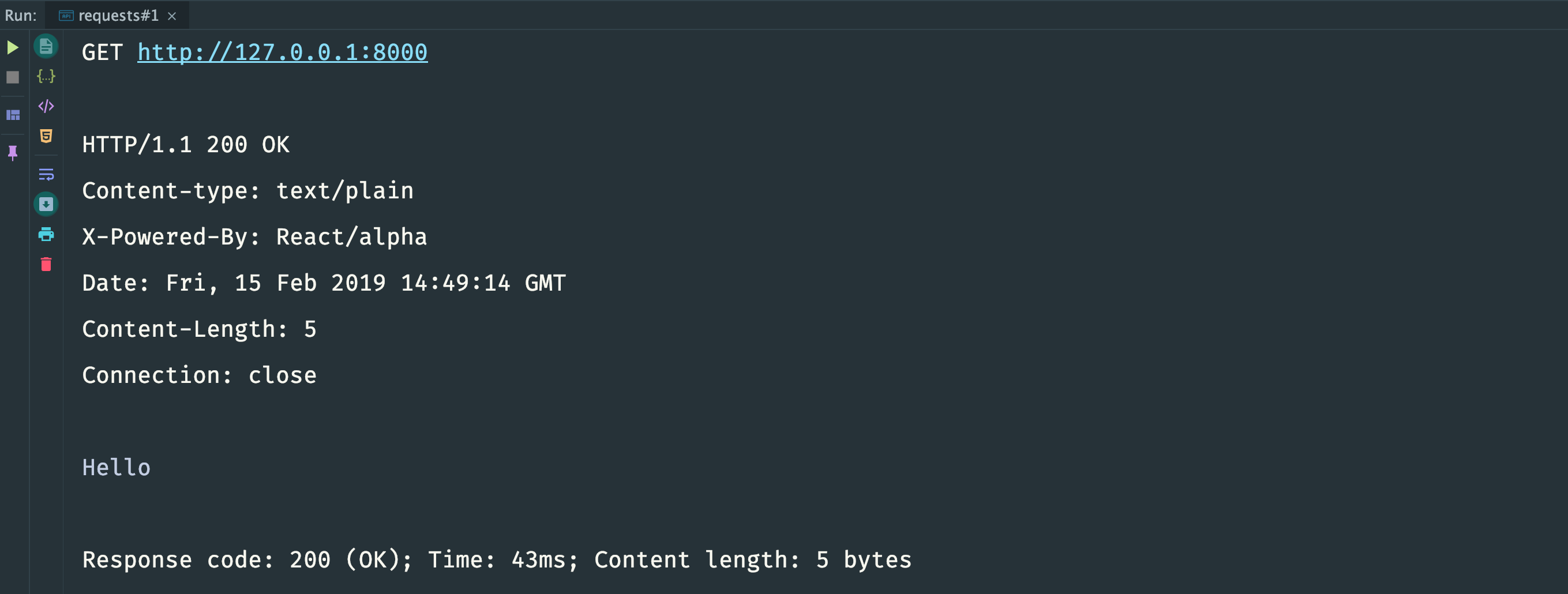View response as plain text file icon
1568x594 pixels.
[x=46, y=46]
